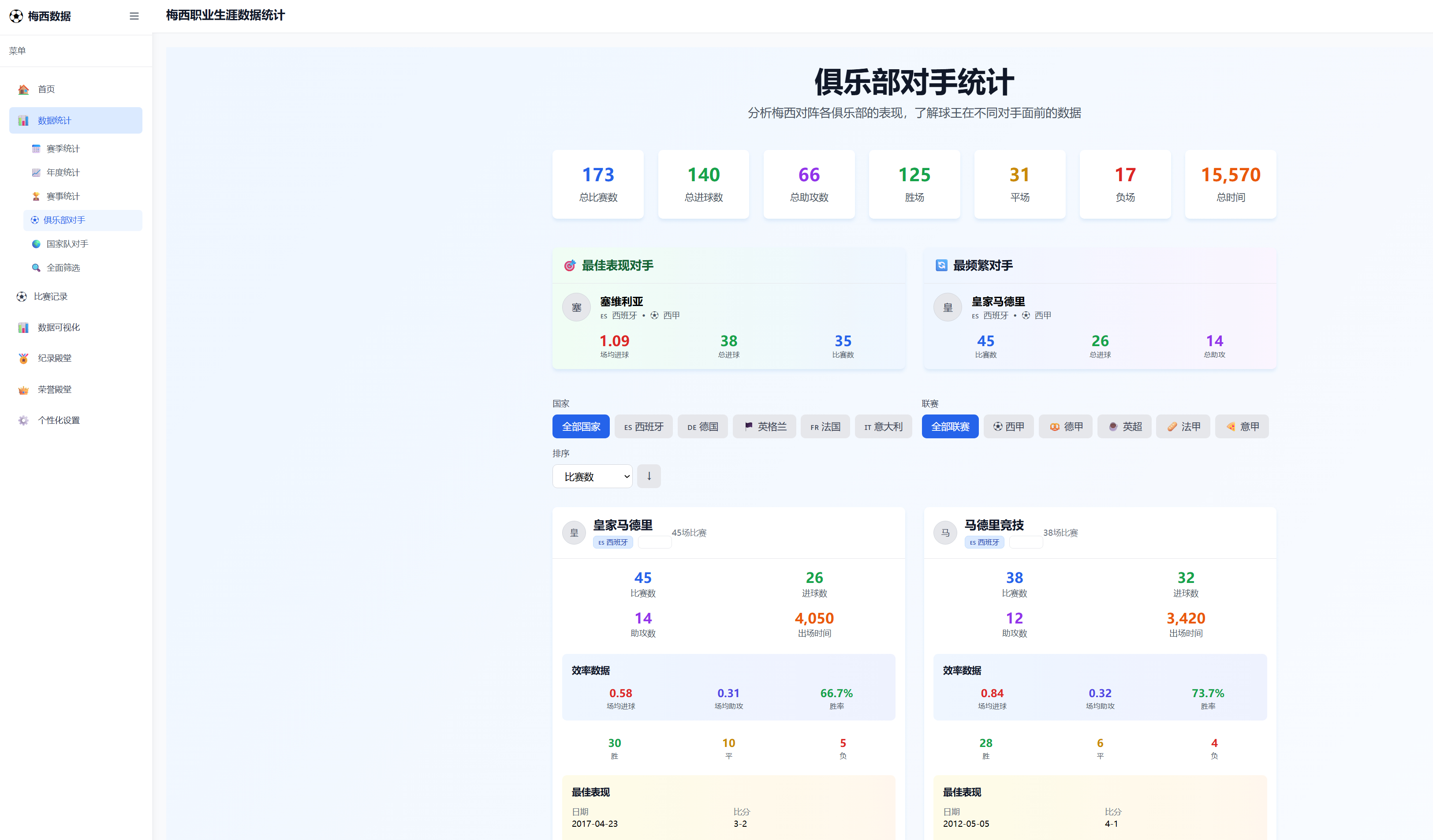Filter by 西班牙 country chip
Image resolution: width=1433 pixels, height=840 pixels.
[644, 426]
